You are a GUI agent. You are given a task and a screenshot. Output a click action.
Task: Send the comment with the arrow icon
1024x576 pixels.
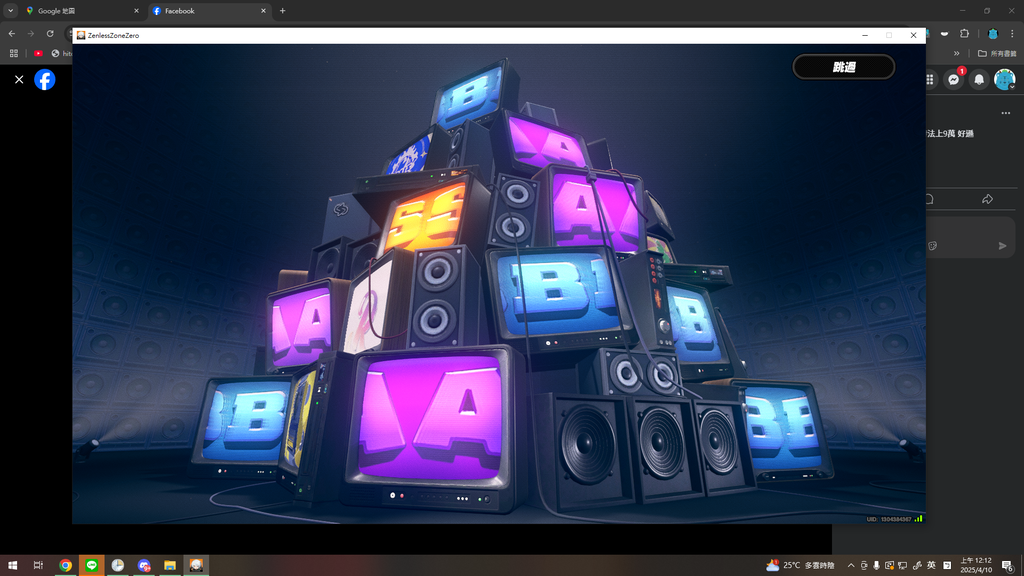click(1002, 246)
